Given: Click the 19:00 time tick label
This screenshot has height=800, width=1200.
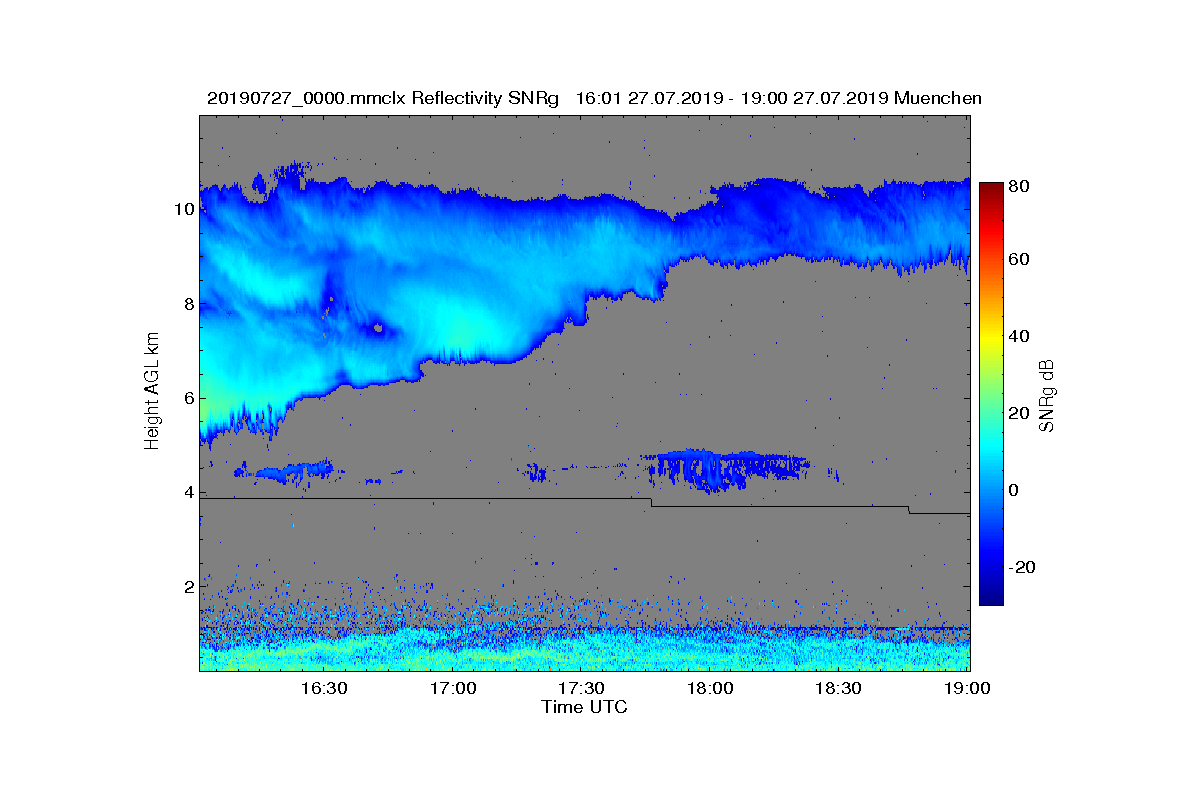Looking at the screenshot, I should pyautogui.click(x=968, y=688).
